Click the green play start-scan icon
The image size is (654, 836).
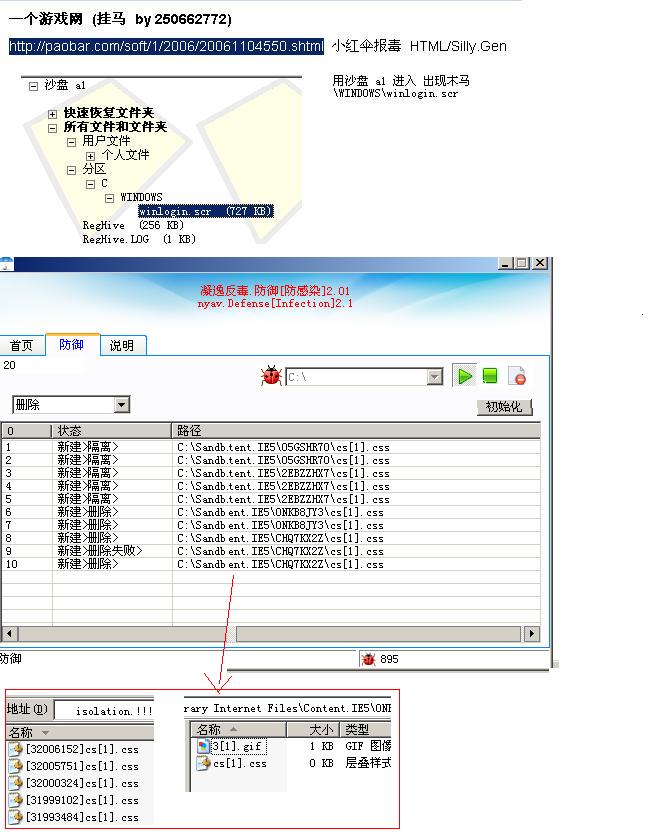click(465, 376)
